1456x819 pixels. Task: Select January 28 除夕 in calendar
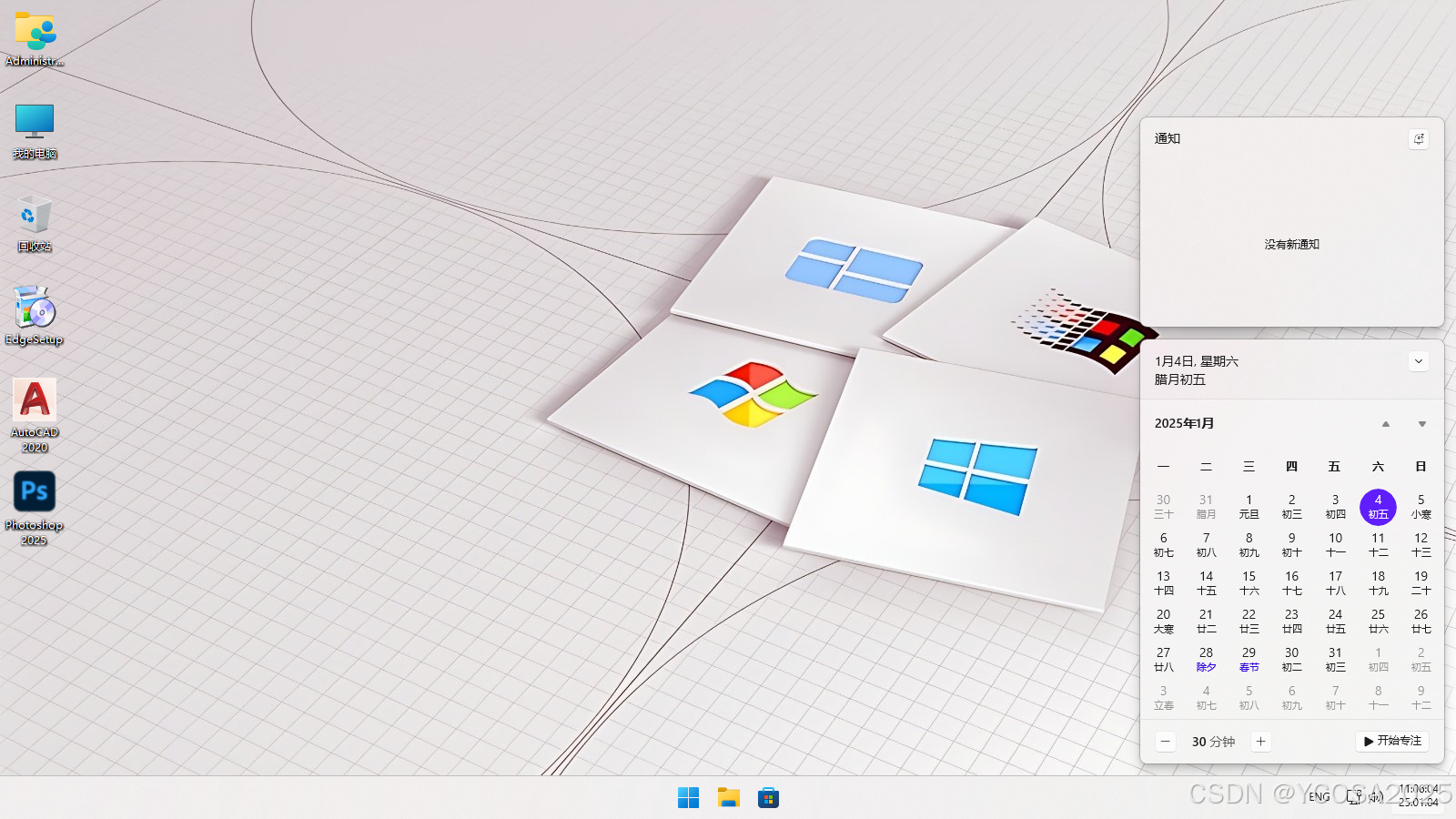[x=1207, y=660]
